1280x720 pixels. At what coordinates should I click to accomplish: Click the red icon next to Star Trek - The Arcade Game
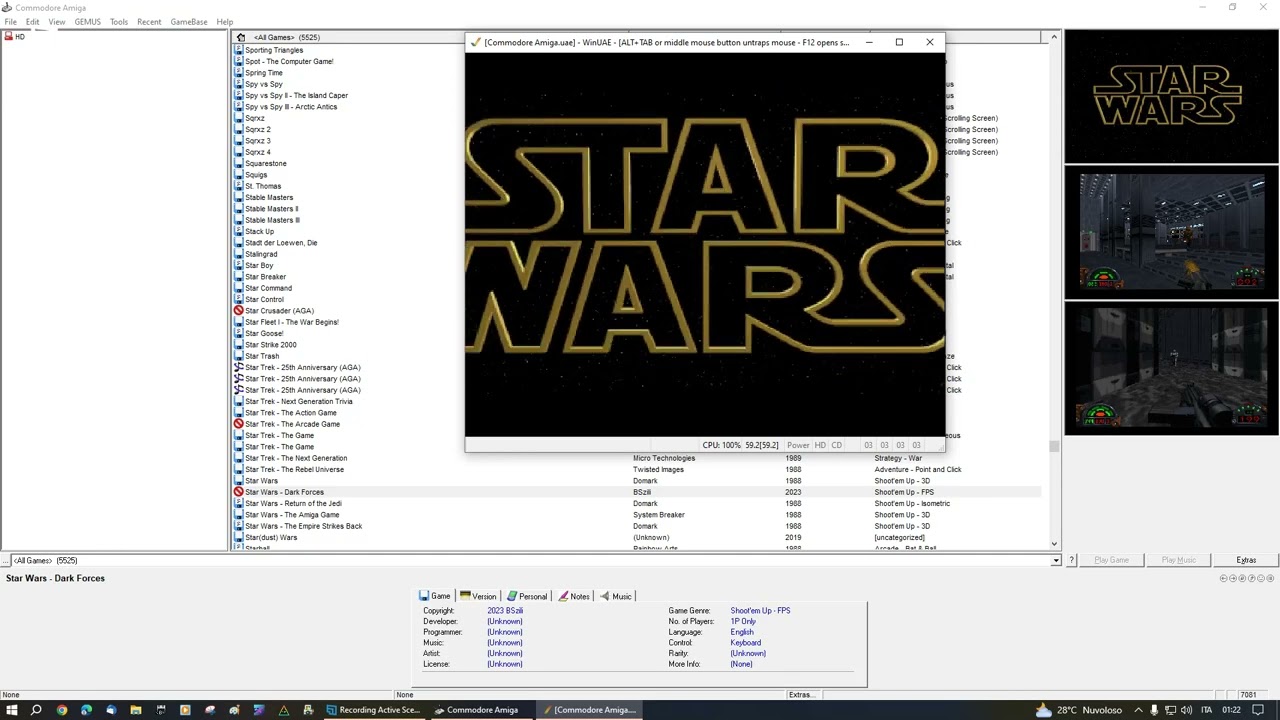click(238, 424)
